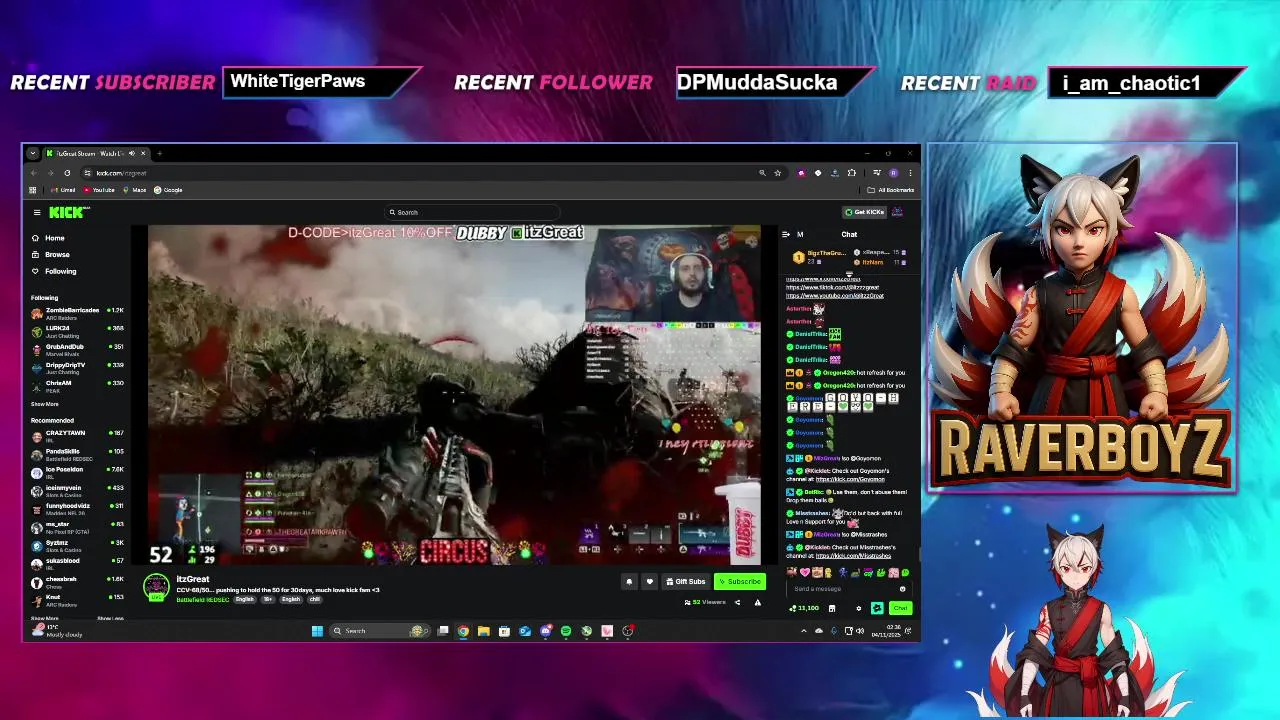Click the Windows taskbar Search box
1280x720 pixels.
(378, 631)
